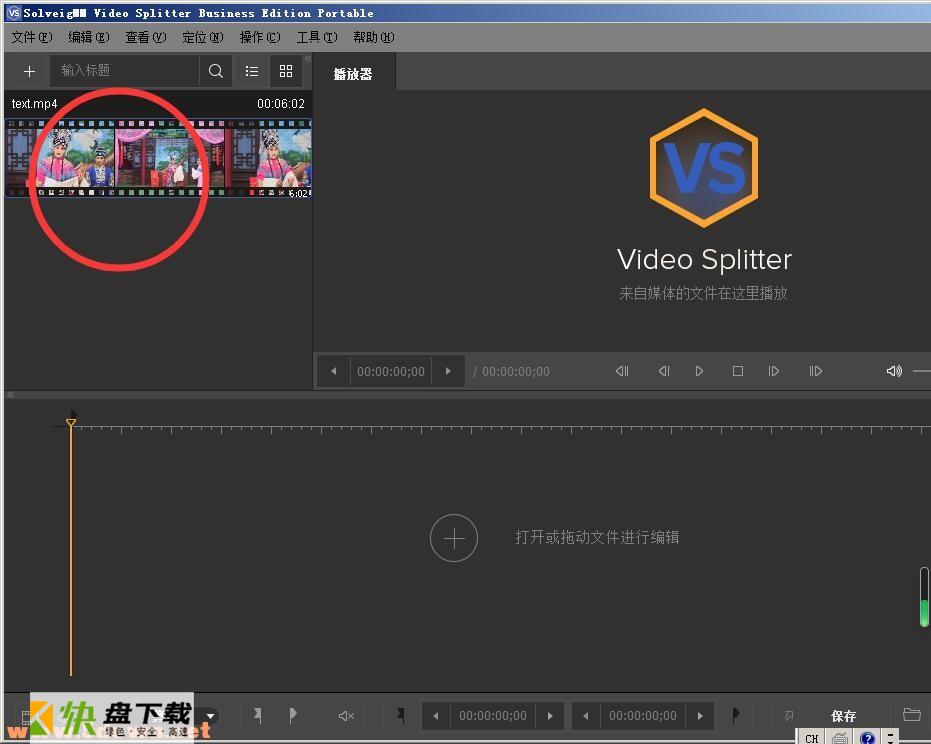The height and width of the screenshot is (744, 931).
Task: Click the add media plus icon
Action: (29, 71)
